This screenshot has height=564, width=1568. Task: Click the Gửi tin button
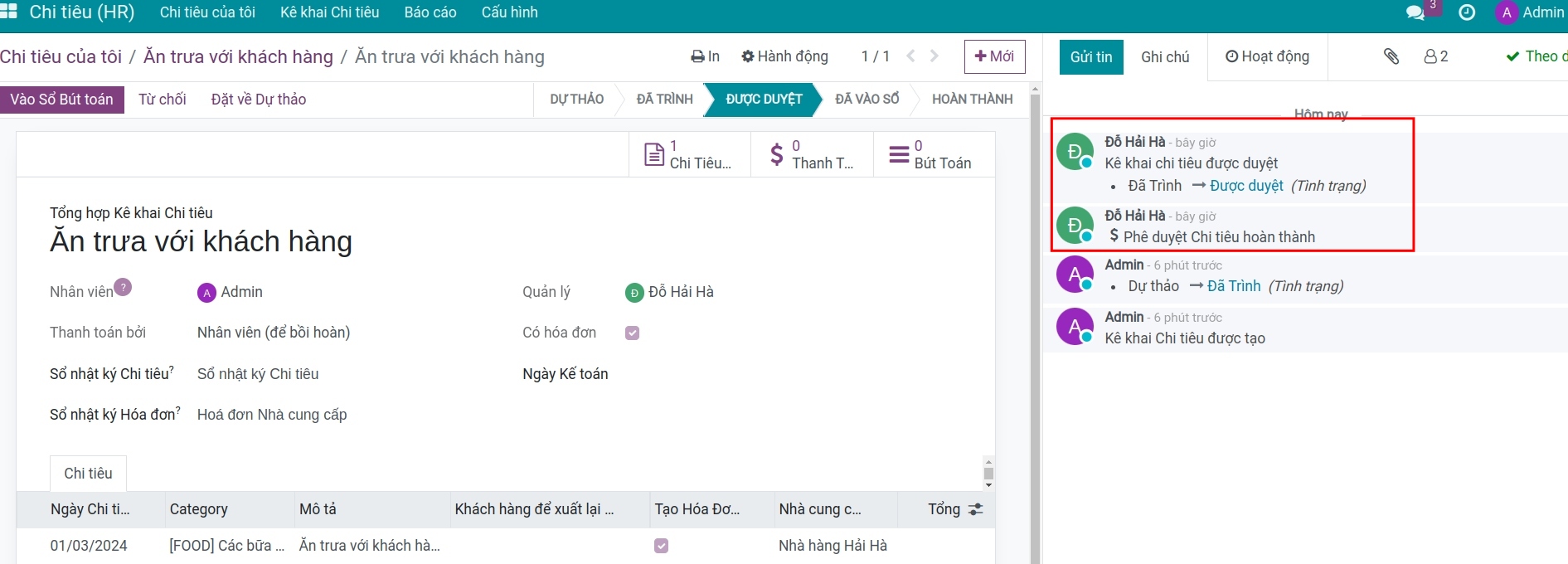(1091, 56)
